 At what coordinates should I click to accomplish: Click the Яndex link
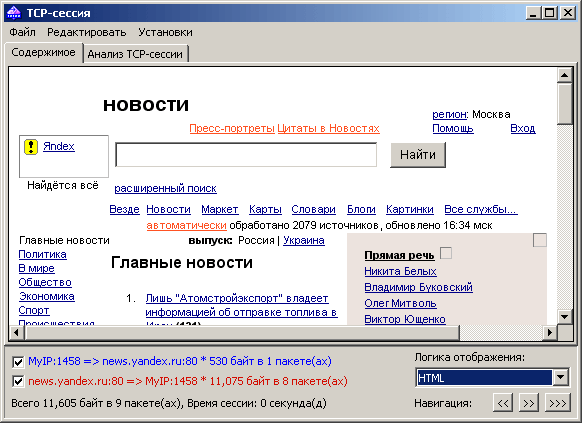tap(59, 146)
